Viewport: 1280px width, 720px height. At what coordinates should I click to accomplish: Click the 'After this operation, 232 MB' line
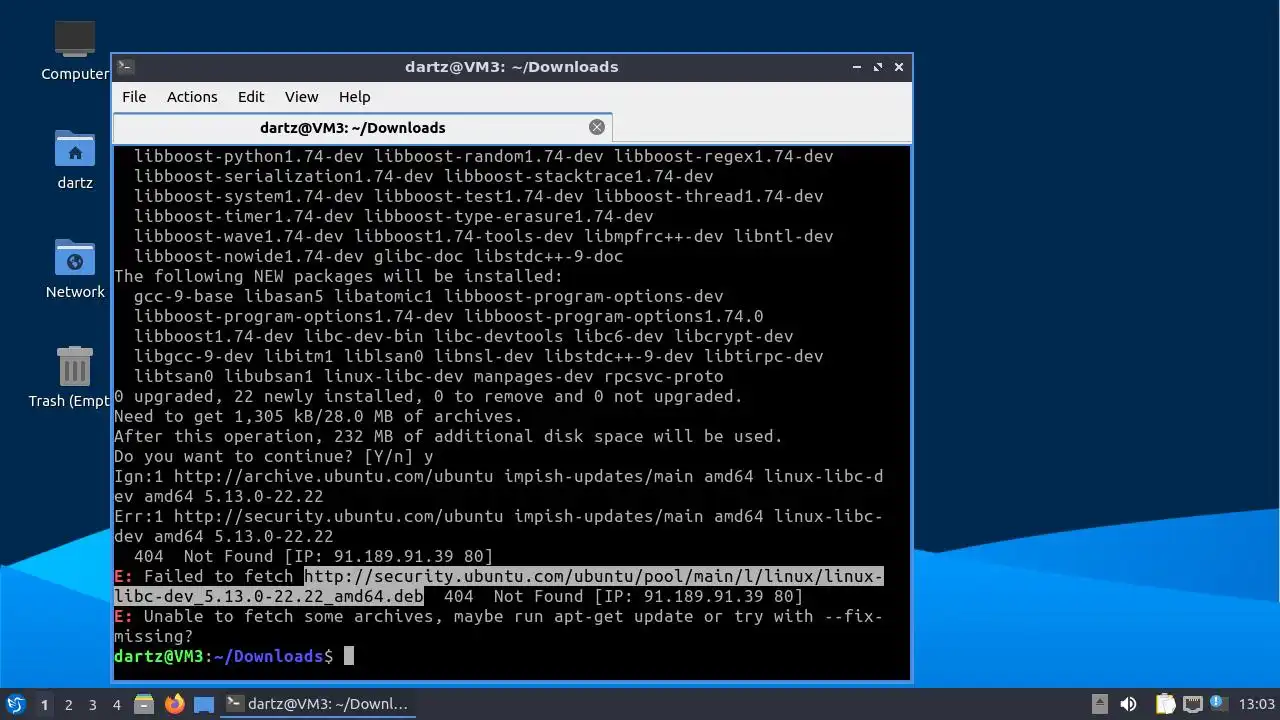(449, 436)
